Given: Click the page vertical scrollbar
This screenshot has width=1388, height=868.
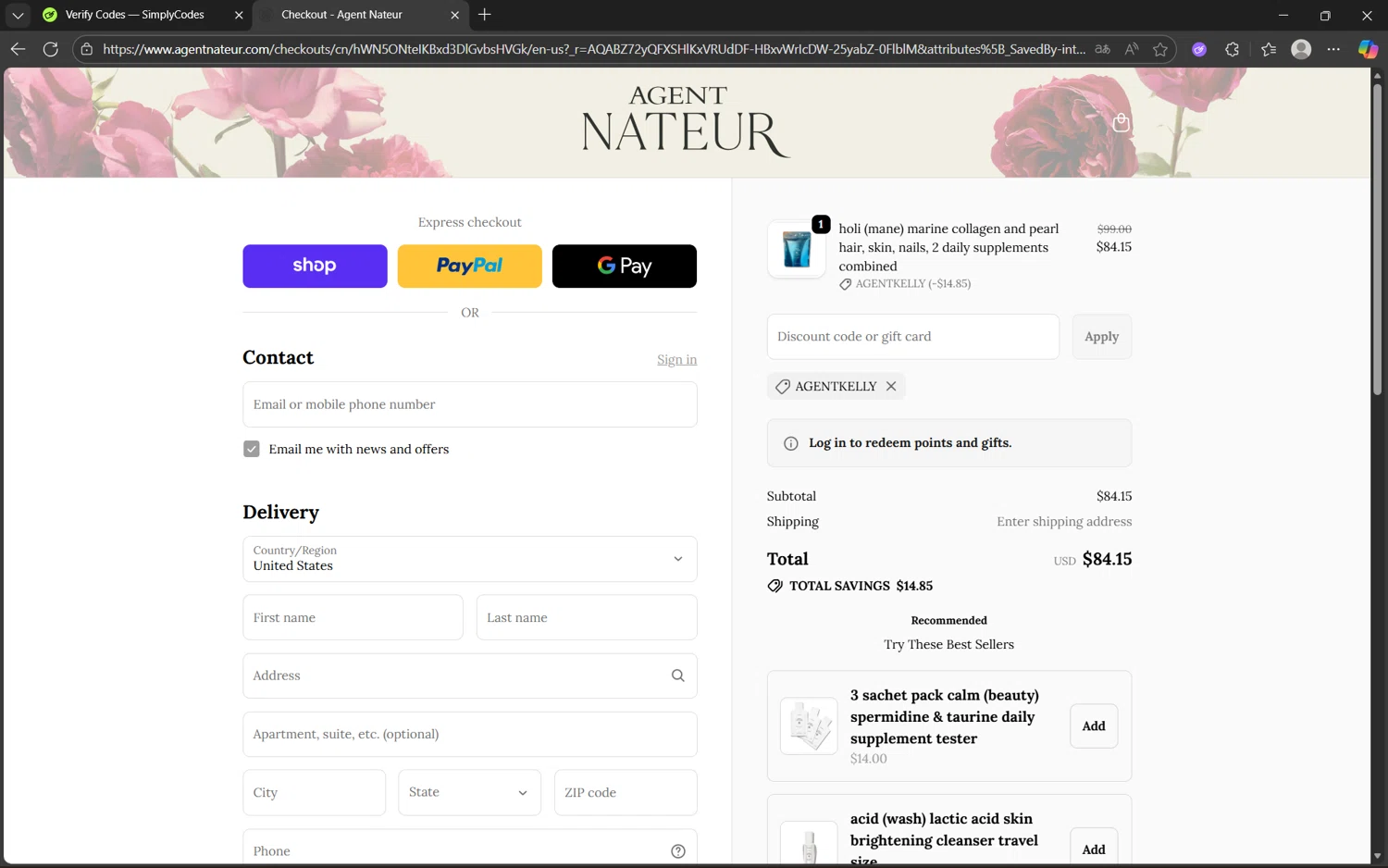Looking at the screenshot, I should click(1377, 241).
